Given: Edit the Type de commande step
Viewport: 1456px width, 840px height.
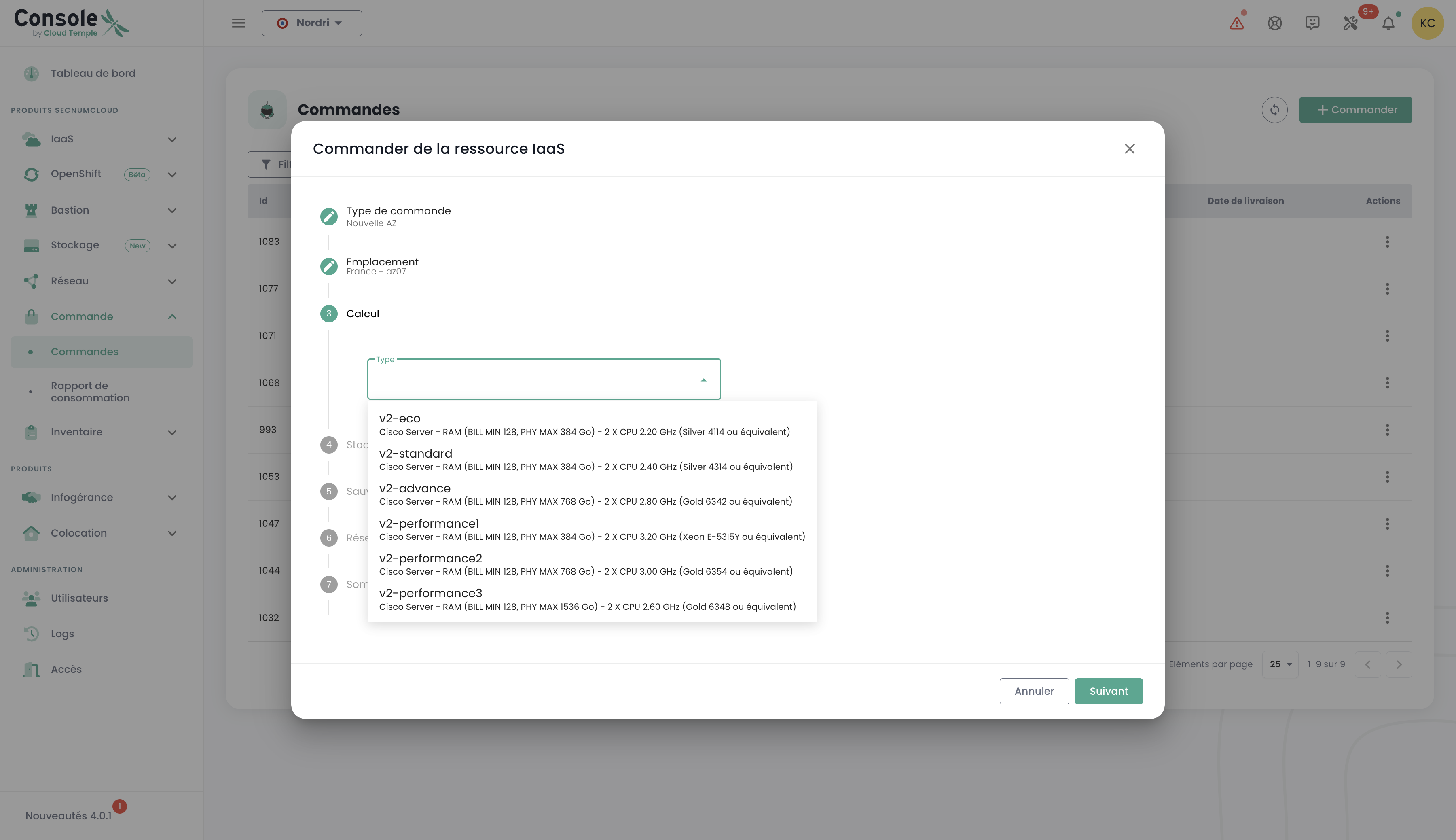Looking at the screenshot, I should [x=329, y=216].
